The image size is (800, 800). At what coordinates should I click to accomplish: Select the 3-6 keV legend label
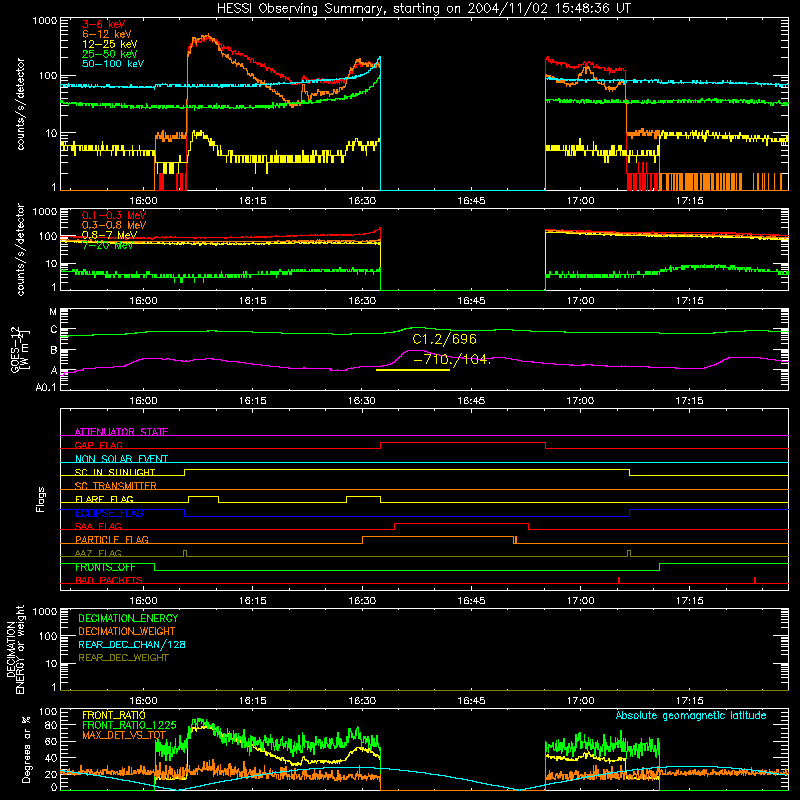point(104,24)
